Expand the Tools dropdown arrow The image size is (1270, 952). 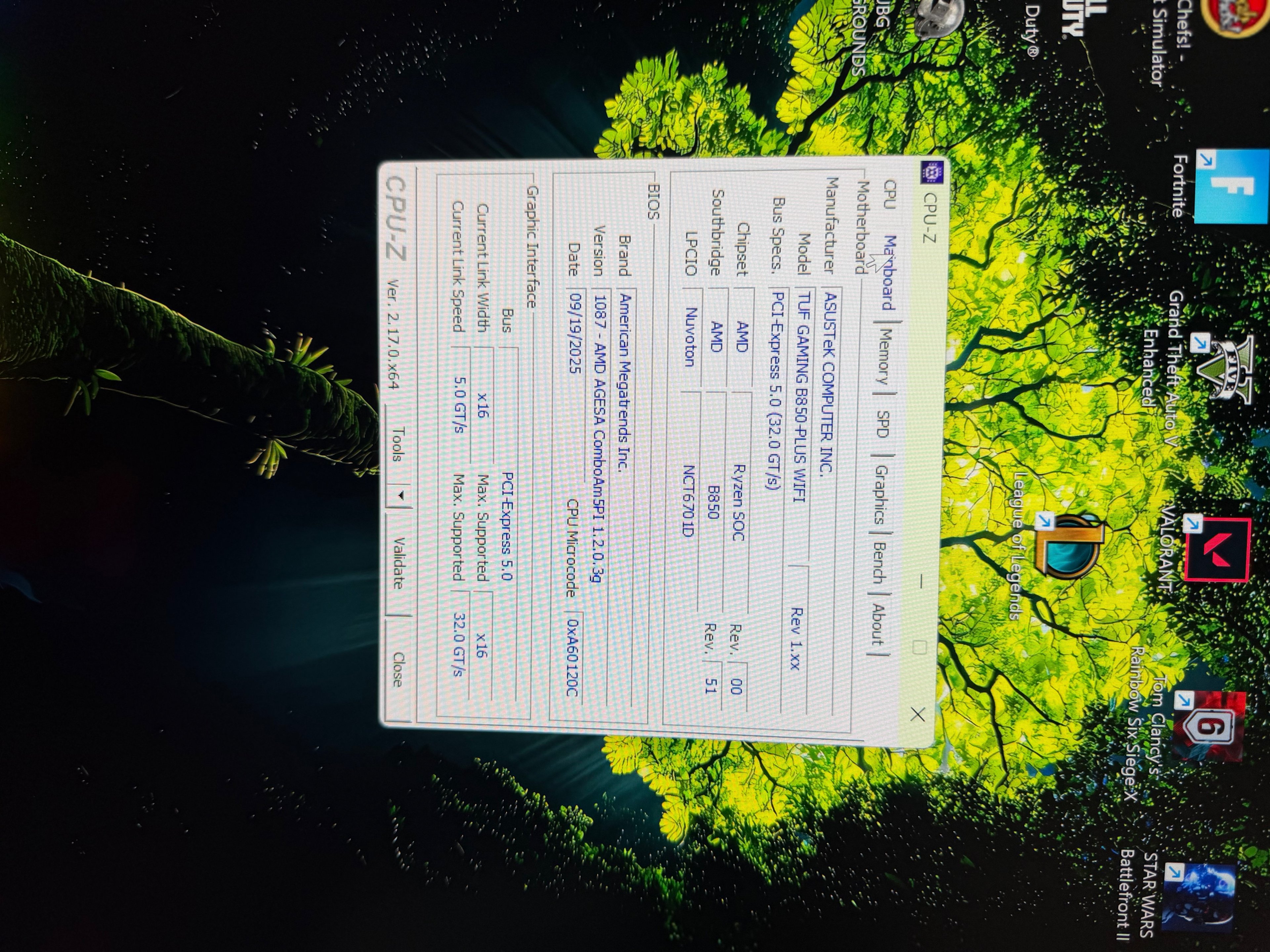(x=400, y=495)
